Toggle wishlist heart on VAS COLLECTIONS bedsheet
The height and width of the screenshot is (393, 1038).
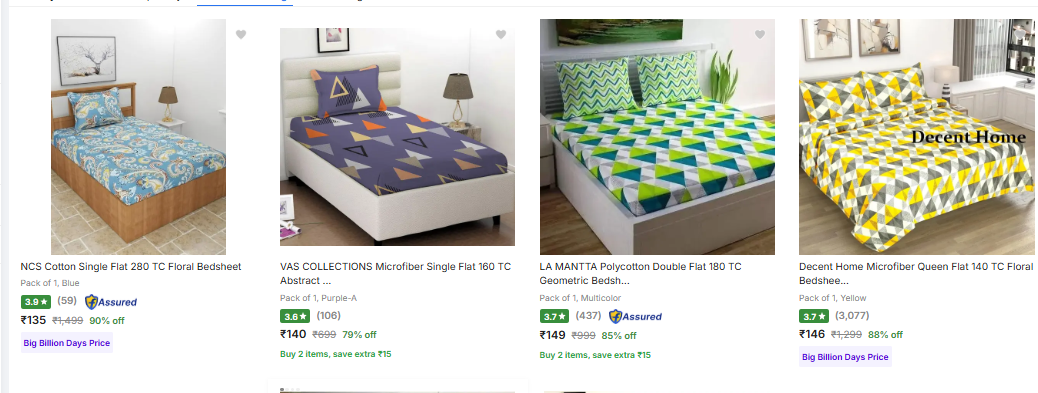(x=500, y=34)
